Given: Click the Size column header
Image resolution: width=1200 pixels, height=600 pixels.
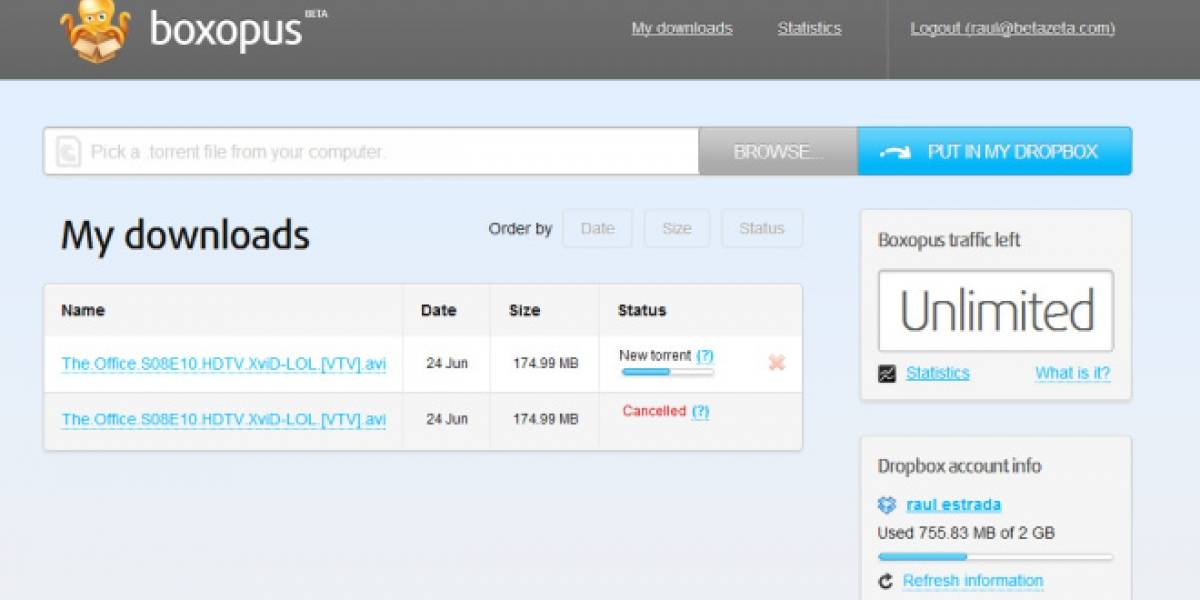Looking at the screenshot, I should pyautogui.click(x=524, y=310).
